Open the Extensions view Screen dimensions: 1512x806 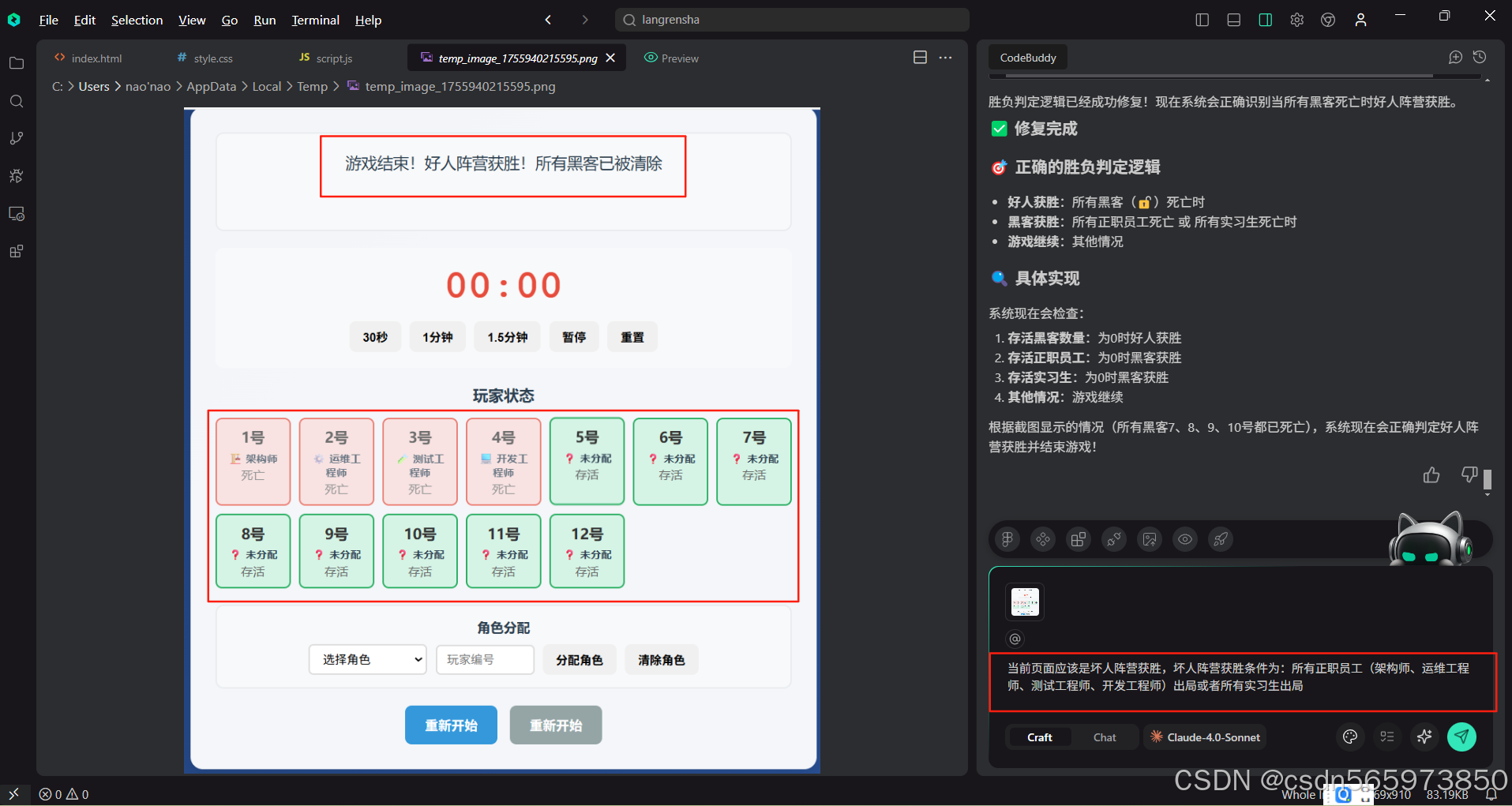pos(16,251)
